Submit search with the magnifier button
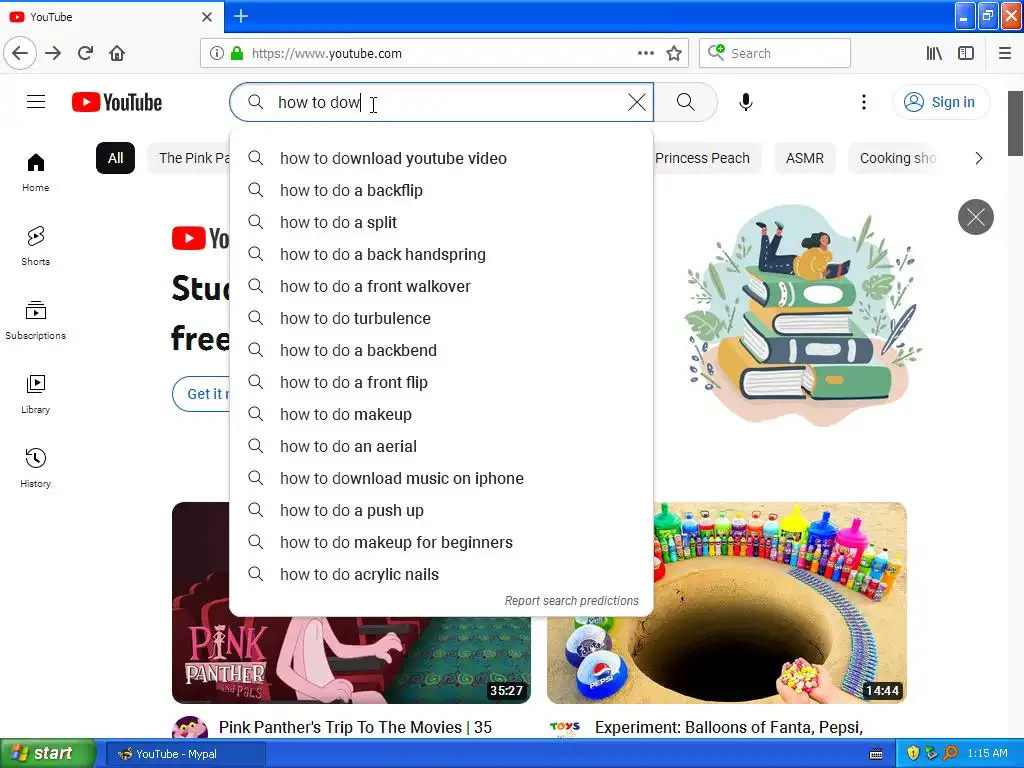This screenshot has height=768, width=1024. [x=685, y=102]
